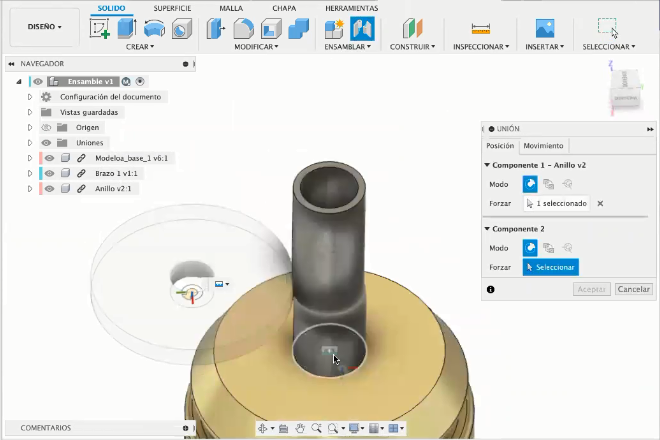Click the Joint tool icon

(362, 29)
